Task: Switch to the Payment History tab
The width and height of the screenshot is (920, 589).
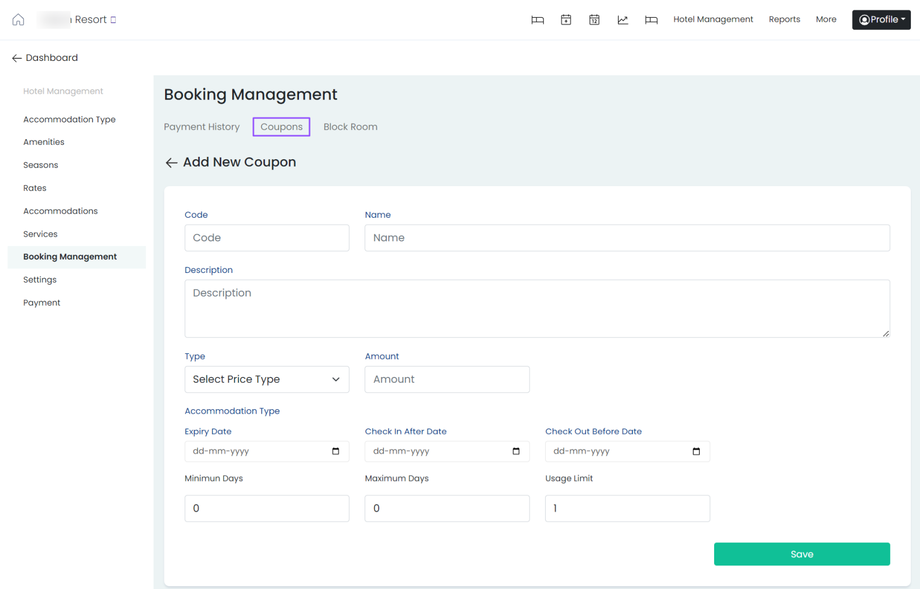Action: tap(202, 127)
